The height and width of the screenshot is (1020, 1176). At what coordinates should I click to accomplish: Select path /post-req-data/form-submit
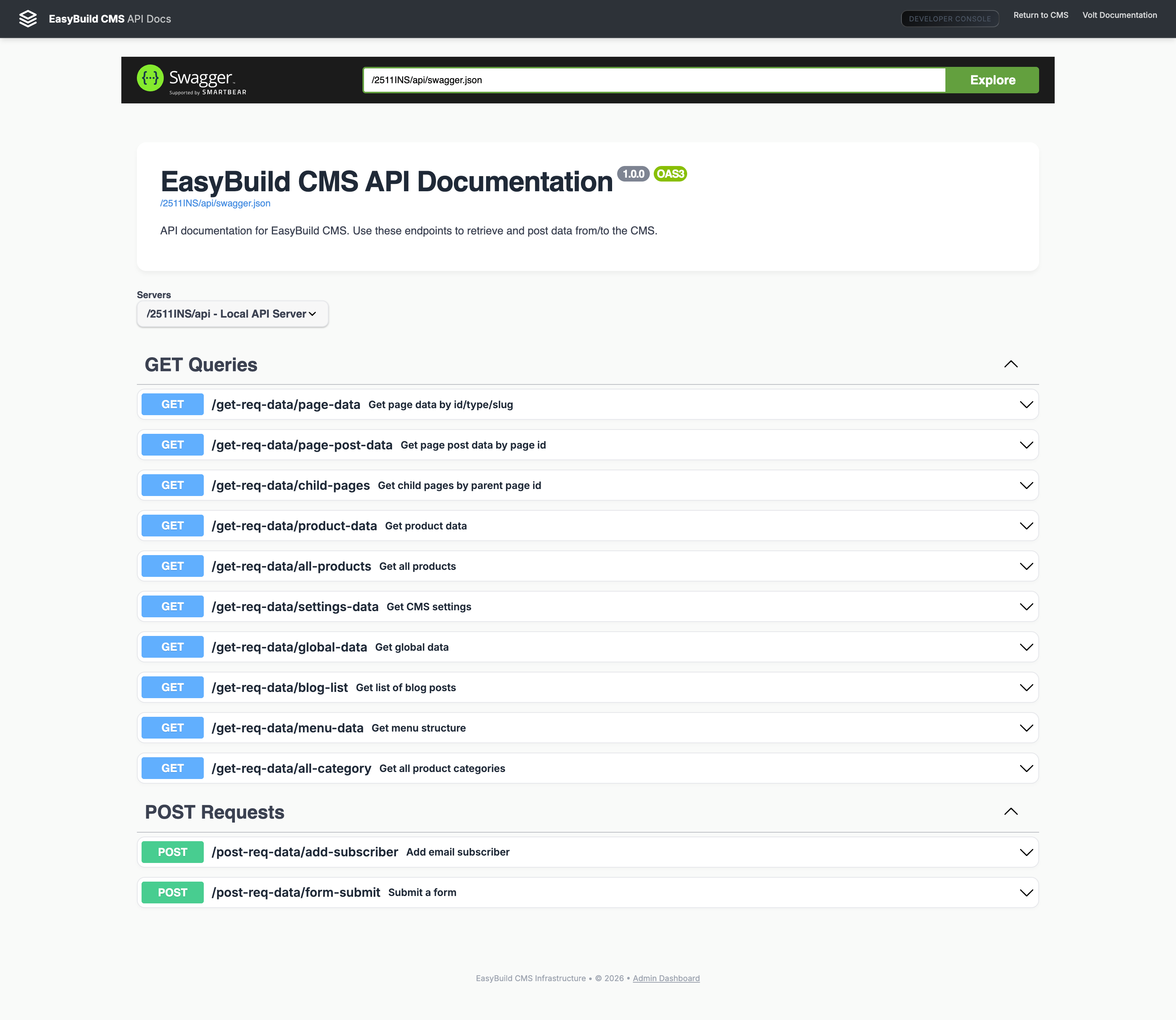tap(296, 892)
